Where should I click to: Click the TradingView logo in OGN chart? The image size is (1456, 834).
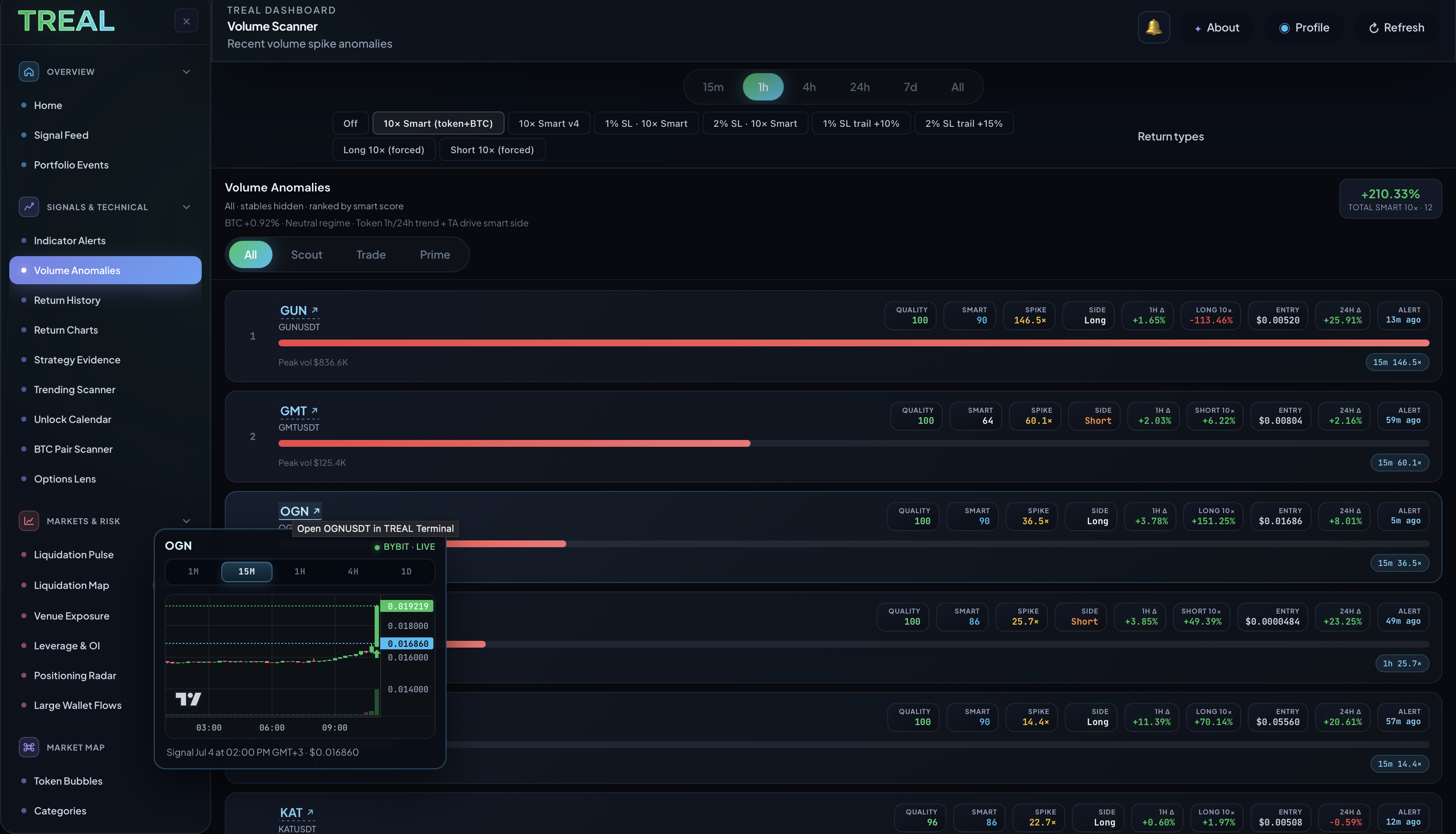coord(188,699)
